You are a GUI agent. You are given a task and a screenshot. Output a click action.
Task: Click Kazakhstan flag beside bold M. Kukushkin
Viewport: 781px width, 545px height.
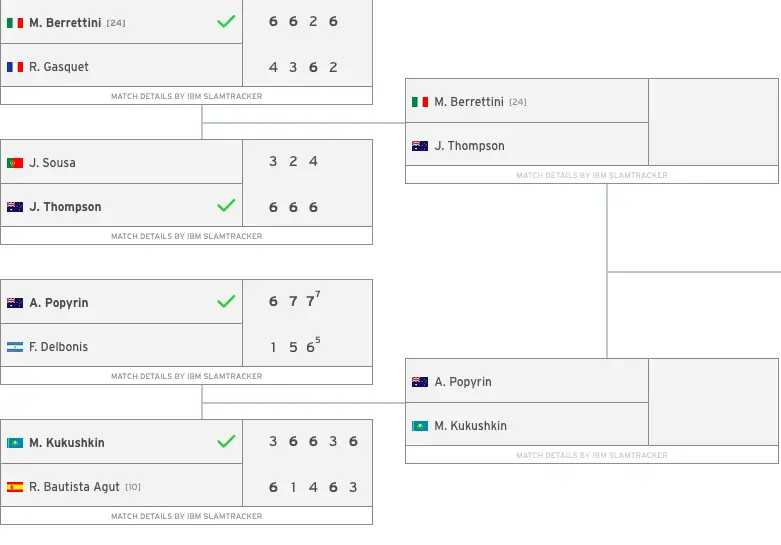point(15,443)
